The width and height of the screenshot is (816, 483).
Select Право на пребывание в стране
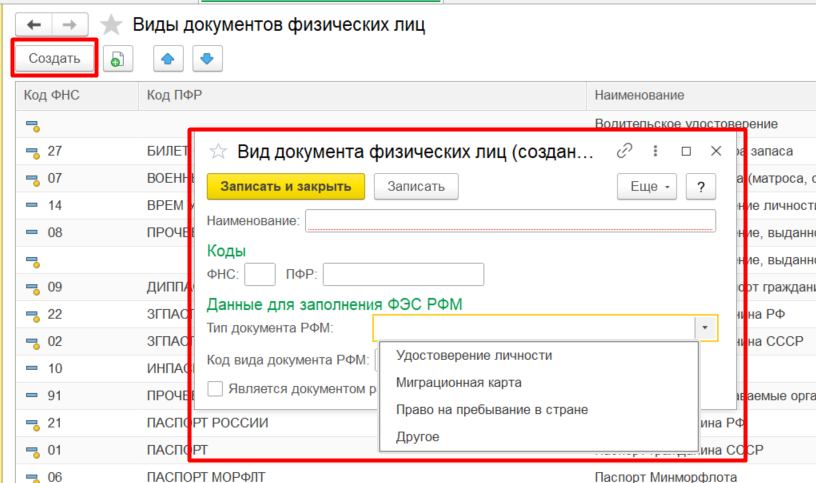[x=491, y=410]
